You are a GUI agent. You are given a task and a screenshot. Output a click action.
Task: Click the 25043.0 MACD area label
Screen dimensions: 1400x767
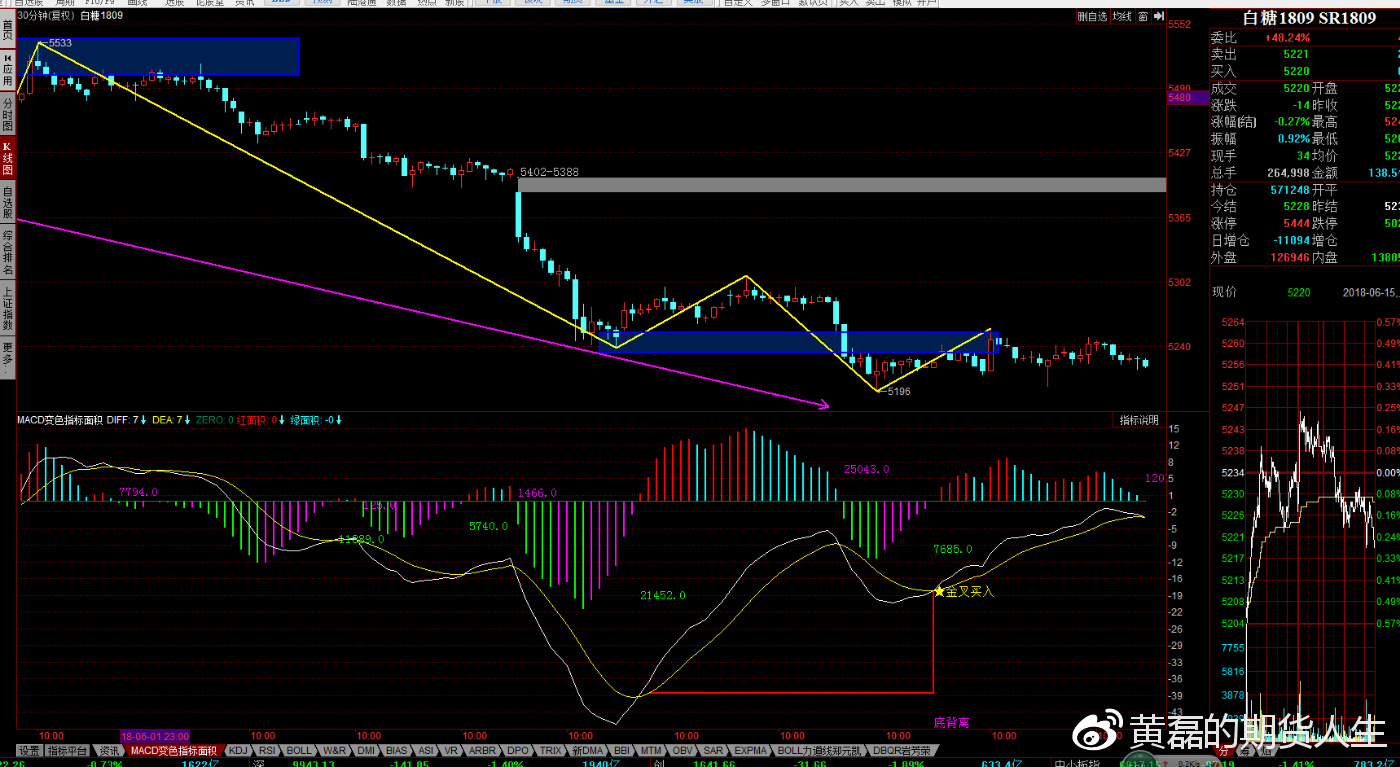(866, 468)
